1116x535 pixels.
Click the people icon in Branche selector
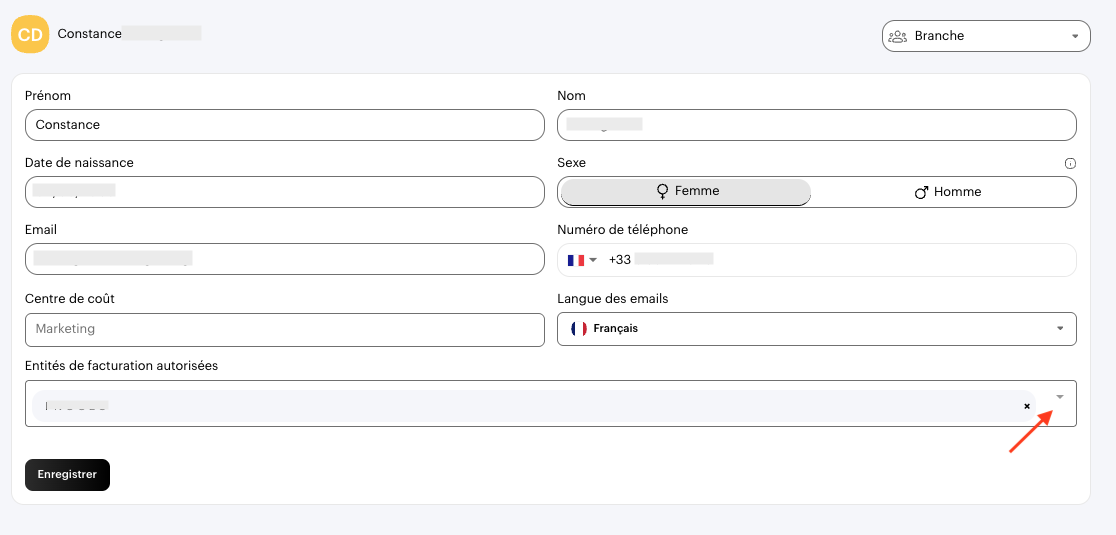897,36
